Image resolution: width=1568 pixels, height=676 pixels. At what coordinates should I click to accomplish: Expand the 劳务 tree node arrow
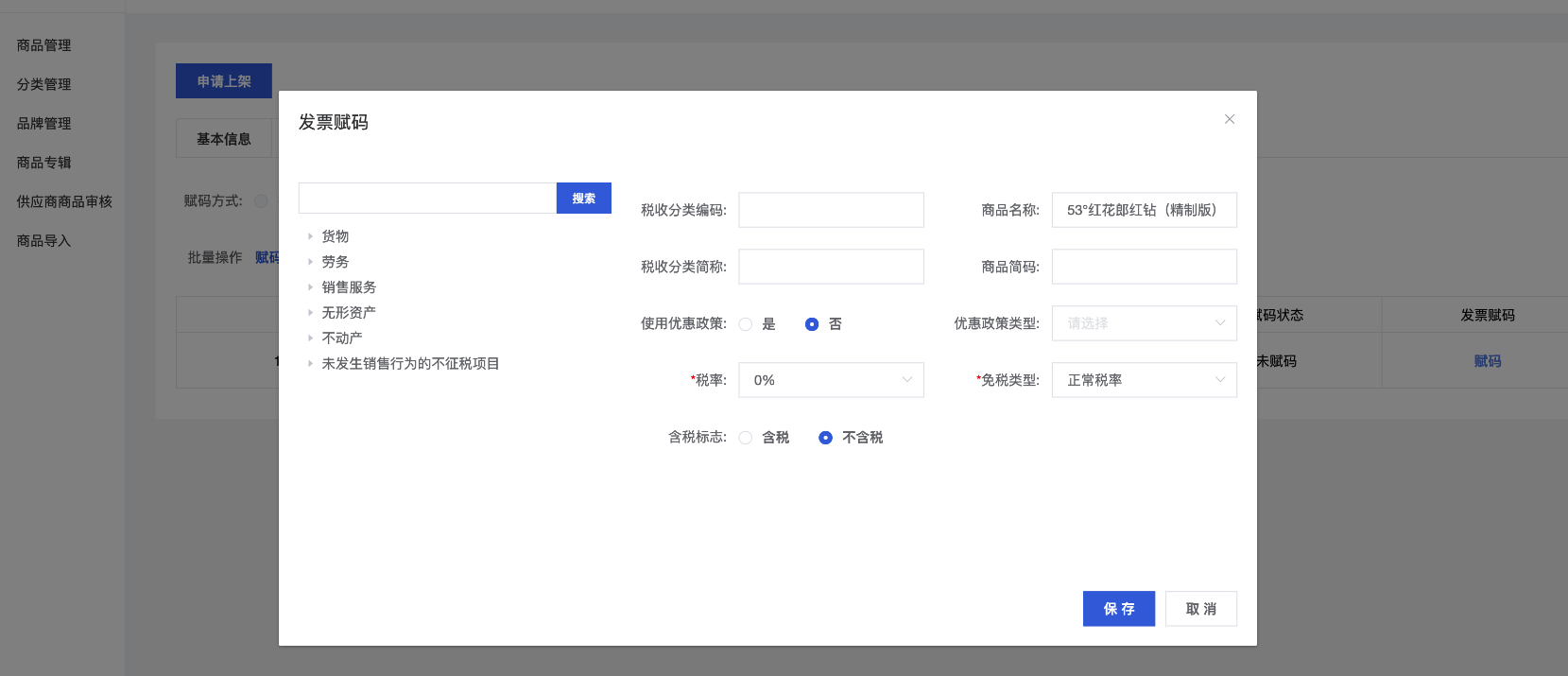310,262
